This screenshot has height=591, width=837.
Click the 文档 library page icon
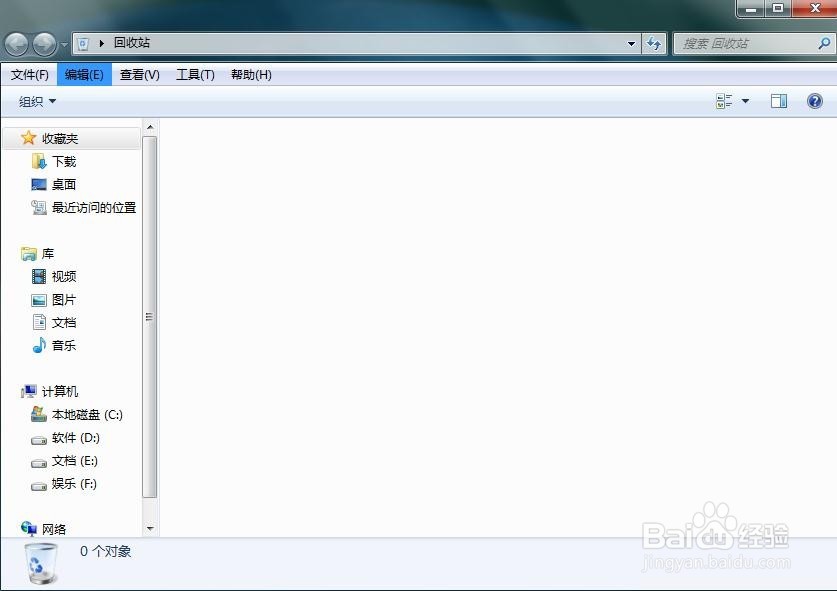pyautogui.click(x=39, y=322)
